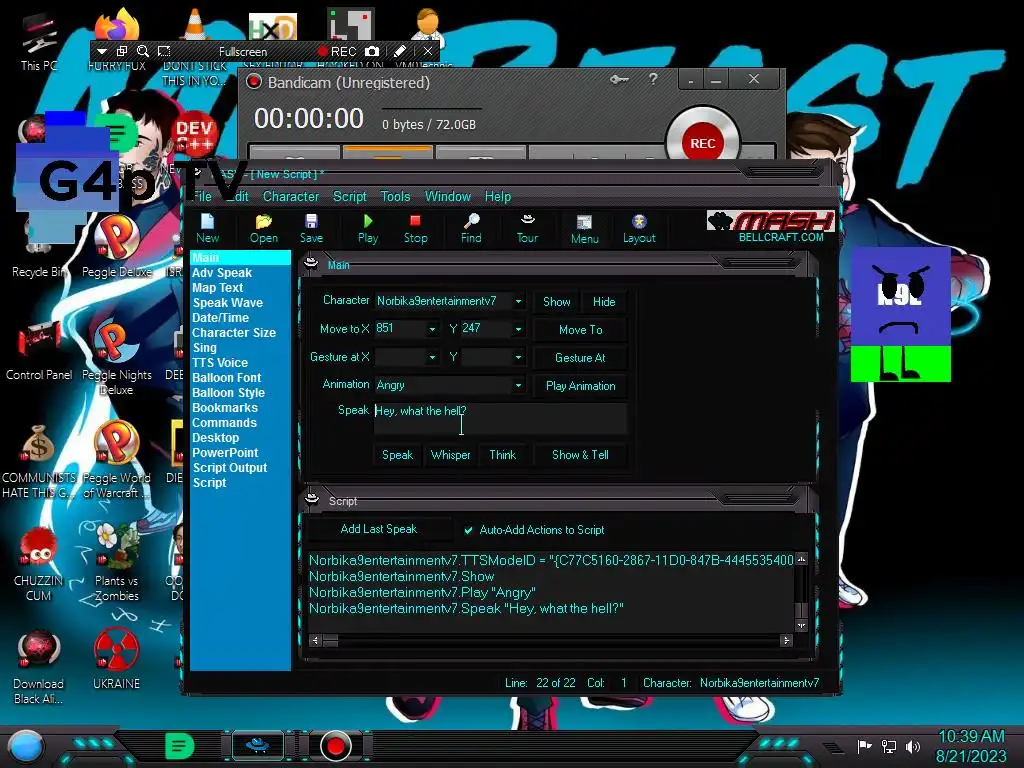Open the Script menu
The height and width of the screenshot is (768, 1024).
coord(349,197)
